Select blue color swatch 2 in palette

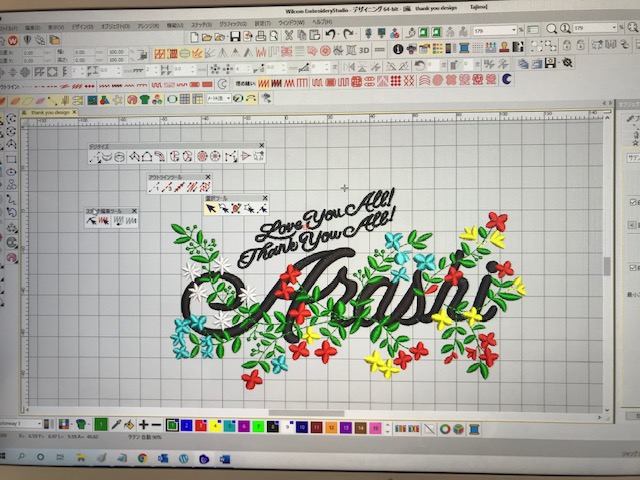(x=186, y=426)
